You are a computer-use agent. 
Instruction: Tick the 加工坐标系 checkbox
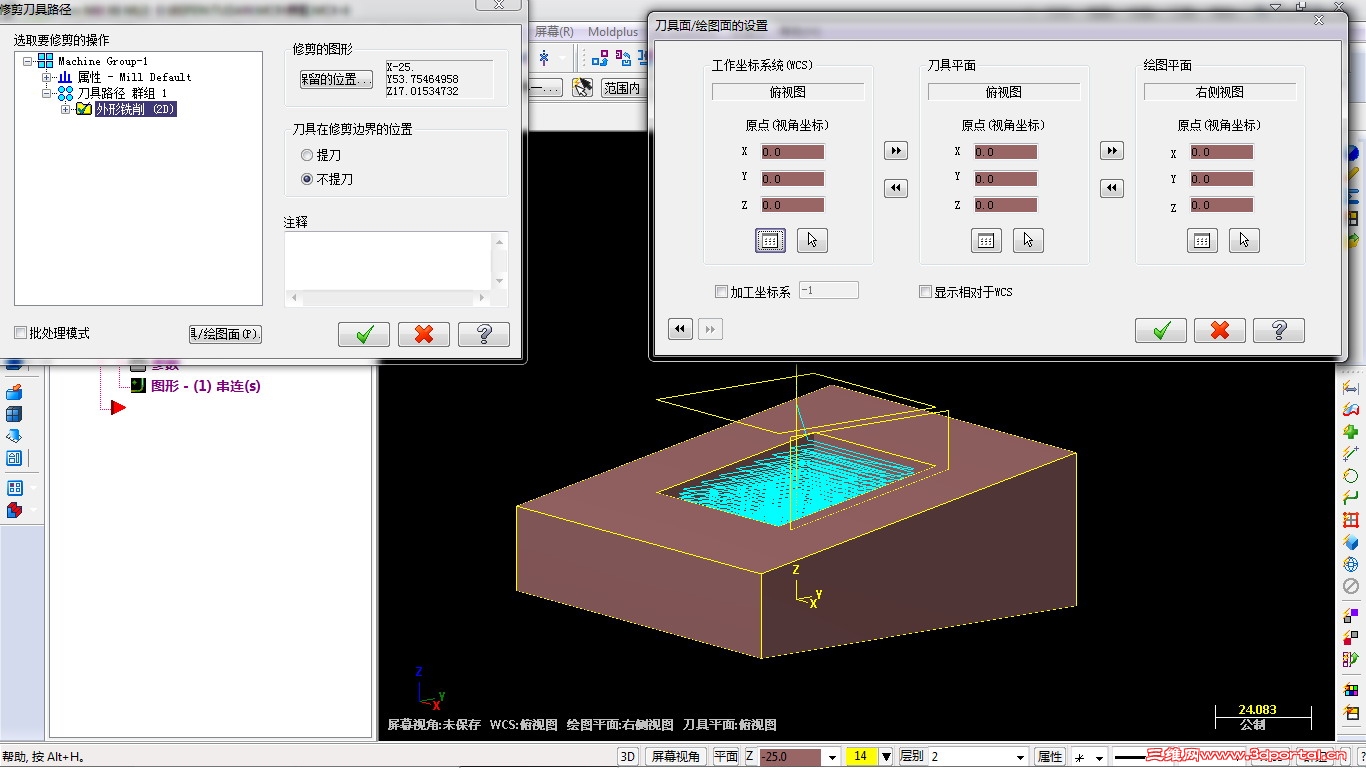(721, 292)
